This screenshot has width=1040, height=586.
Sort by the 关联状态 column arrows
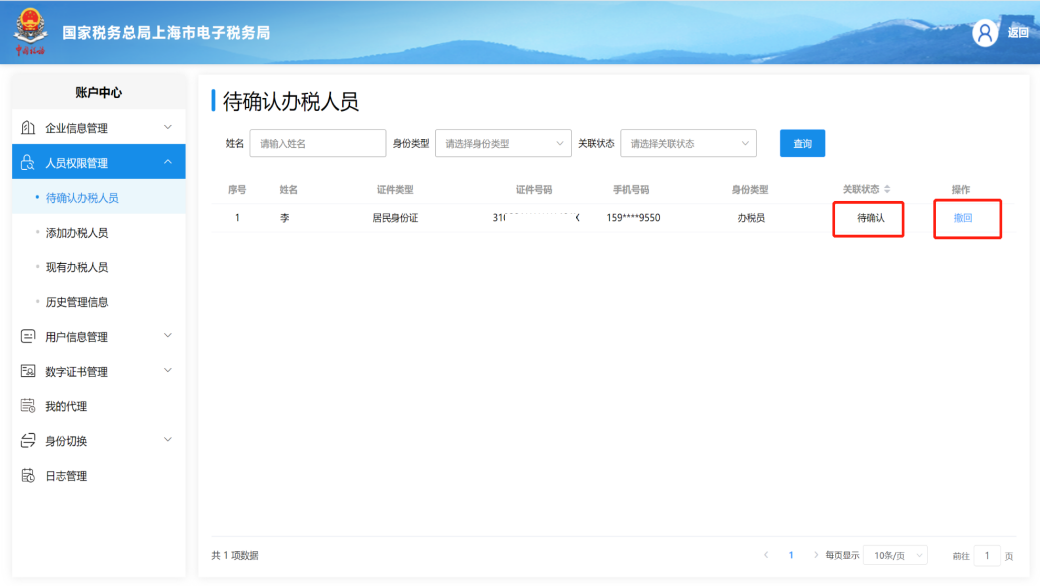887,190
